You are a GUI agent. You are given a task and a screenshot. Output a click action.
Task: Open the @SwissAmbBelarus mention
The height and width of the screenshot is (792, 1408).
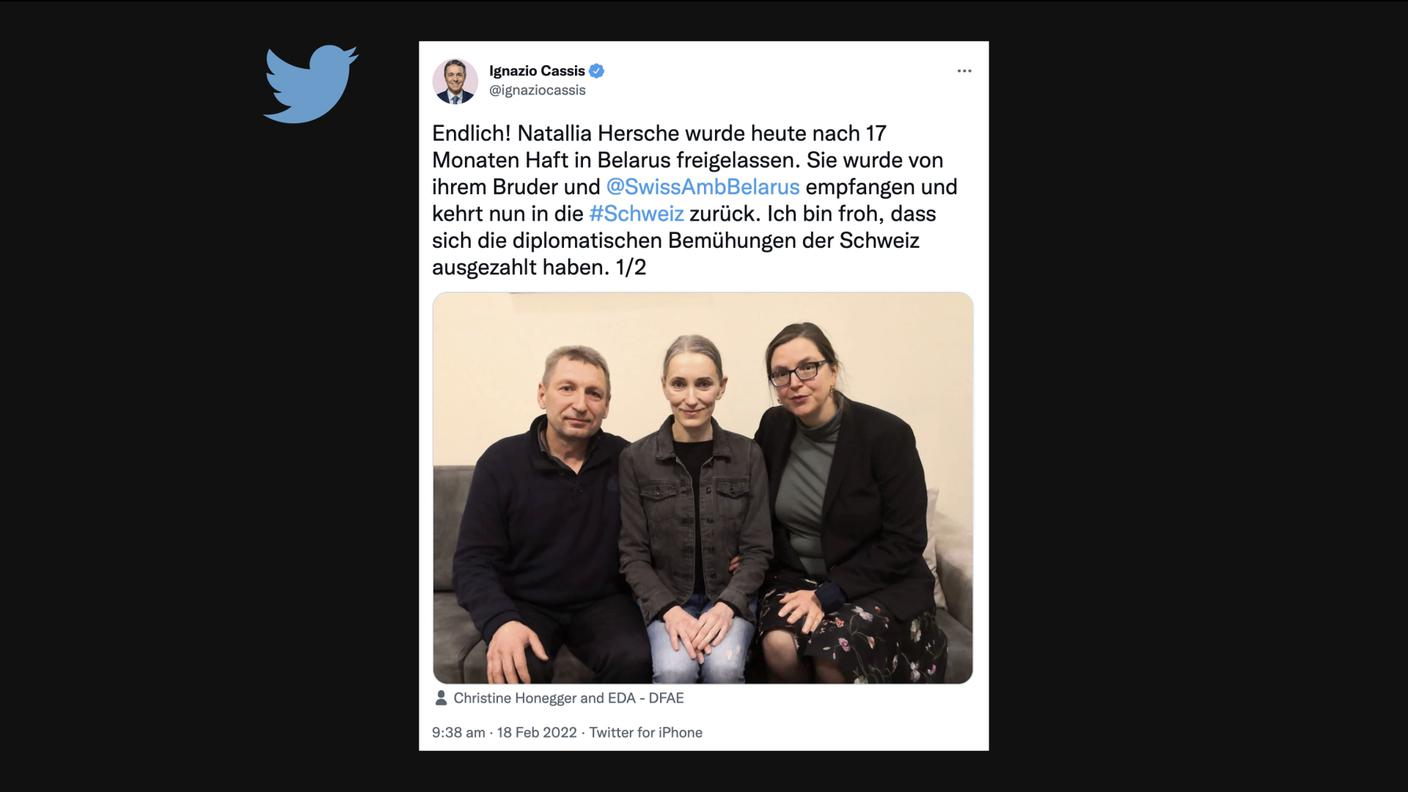pyautogui.click(x=703, y=187)
